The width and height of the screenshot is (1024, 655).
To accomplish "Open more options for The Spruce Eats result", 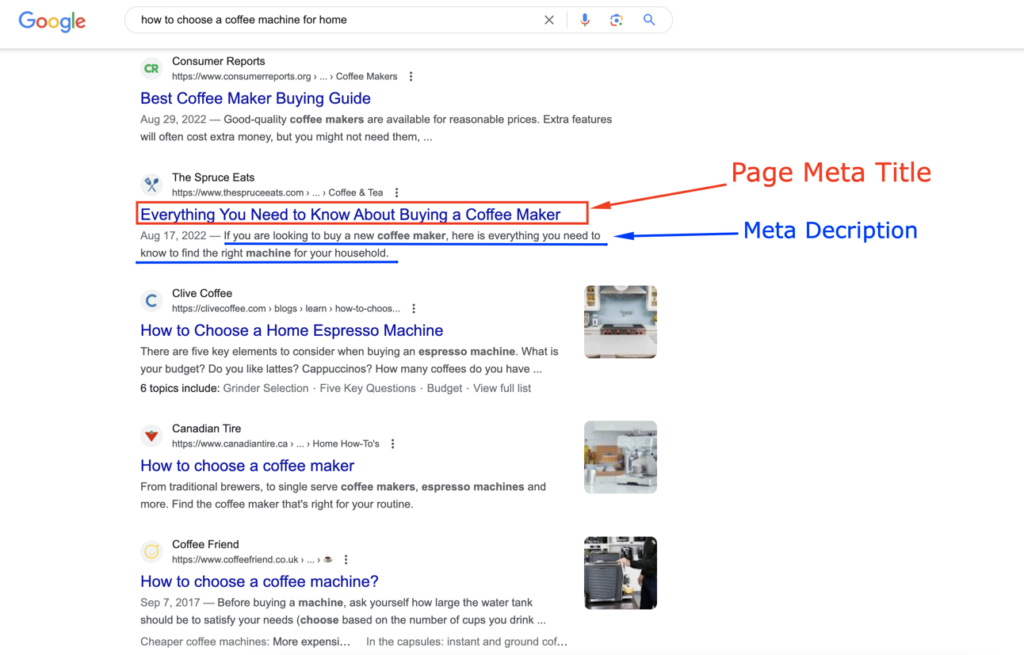I will [396, 193].
